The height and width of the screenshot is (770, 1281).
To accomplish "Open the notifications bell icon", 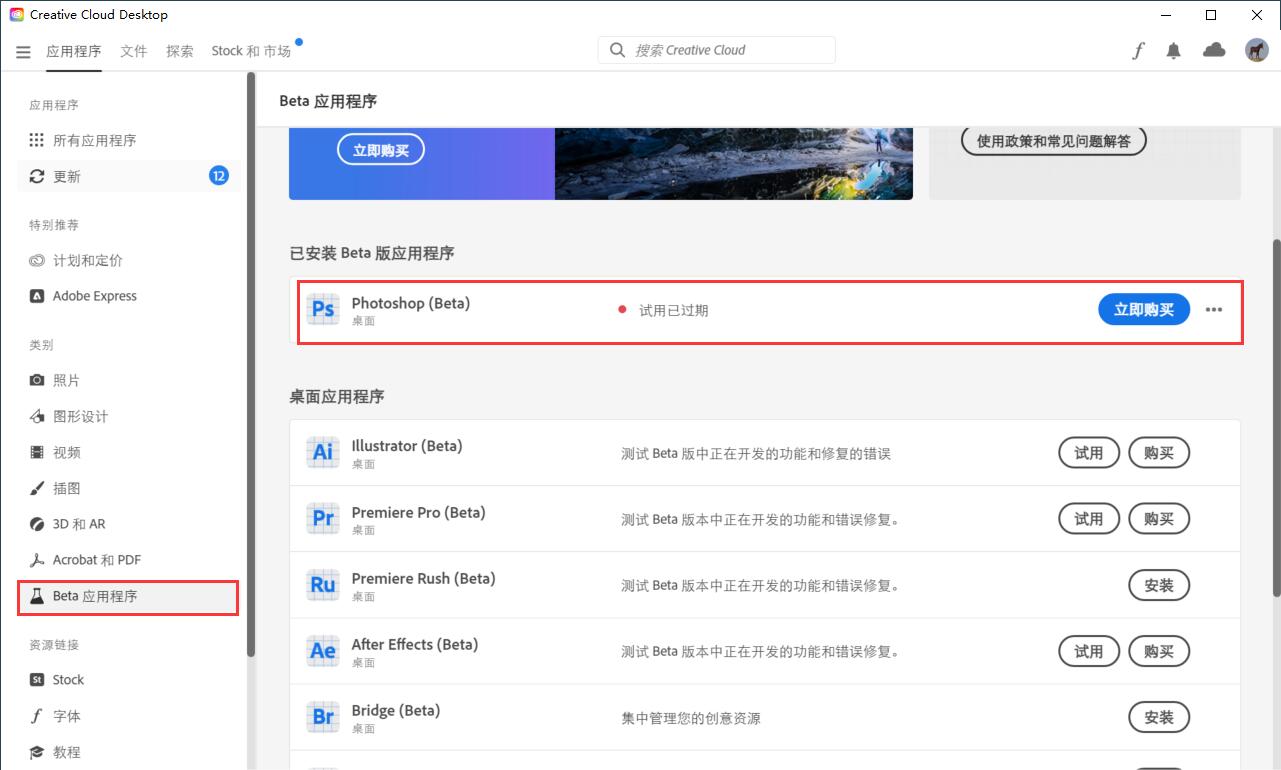I will [1174, 51].
